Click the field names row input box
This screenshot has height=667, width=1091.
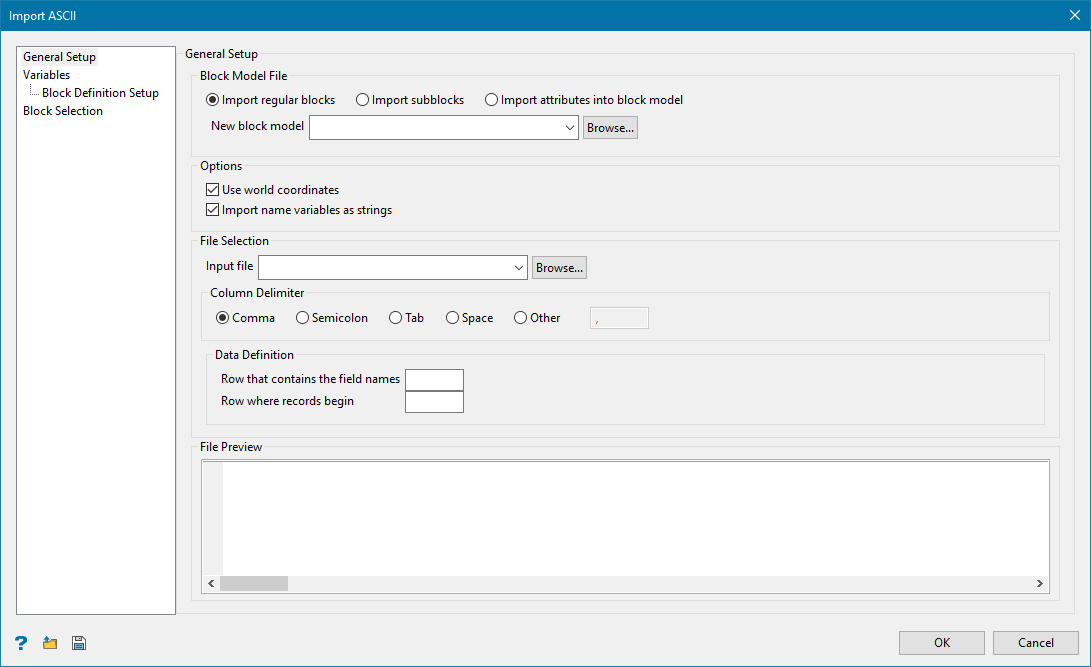(x=434, y=380)
